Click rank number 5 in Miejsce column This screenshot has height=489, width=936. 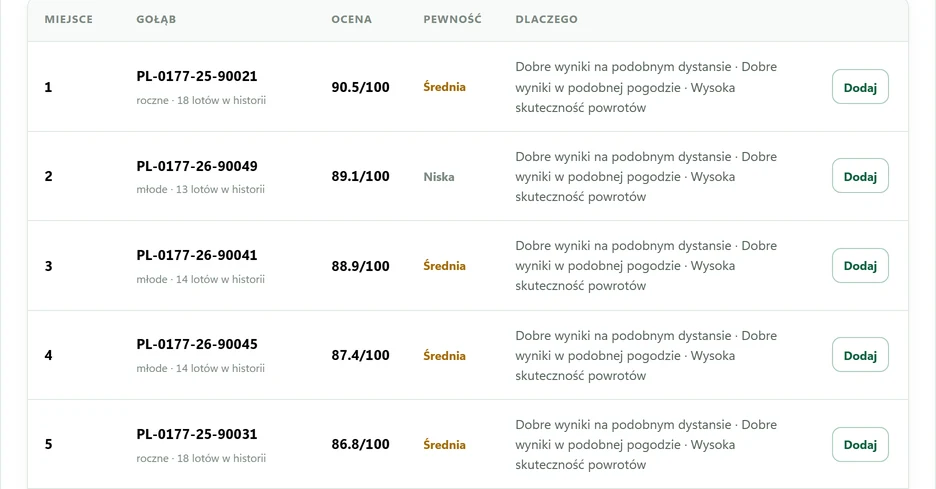point(48,444)
